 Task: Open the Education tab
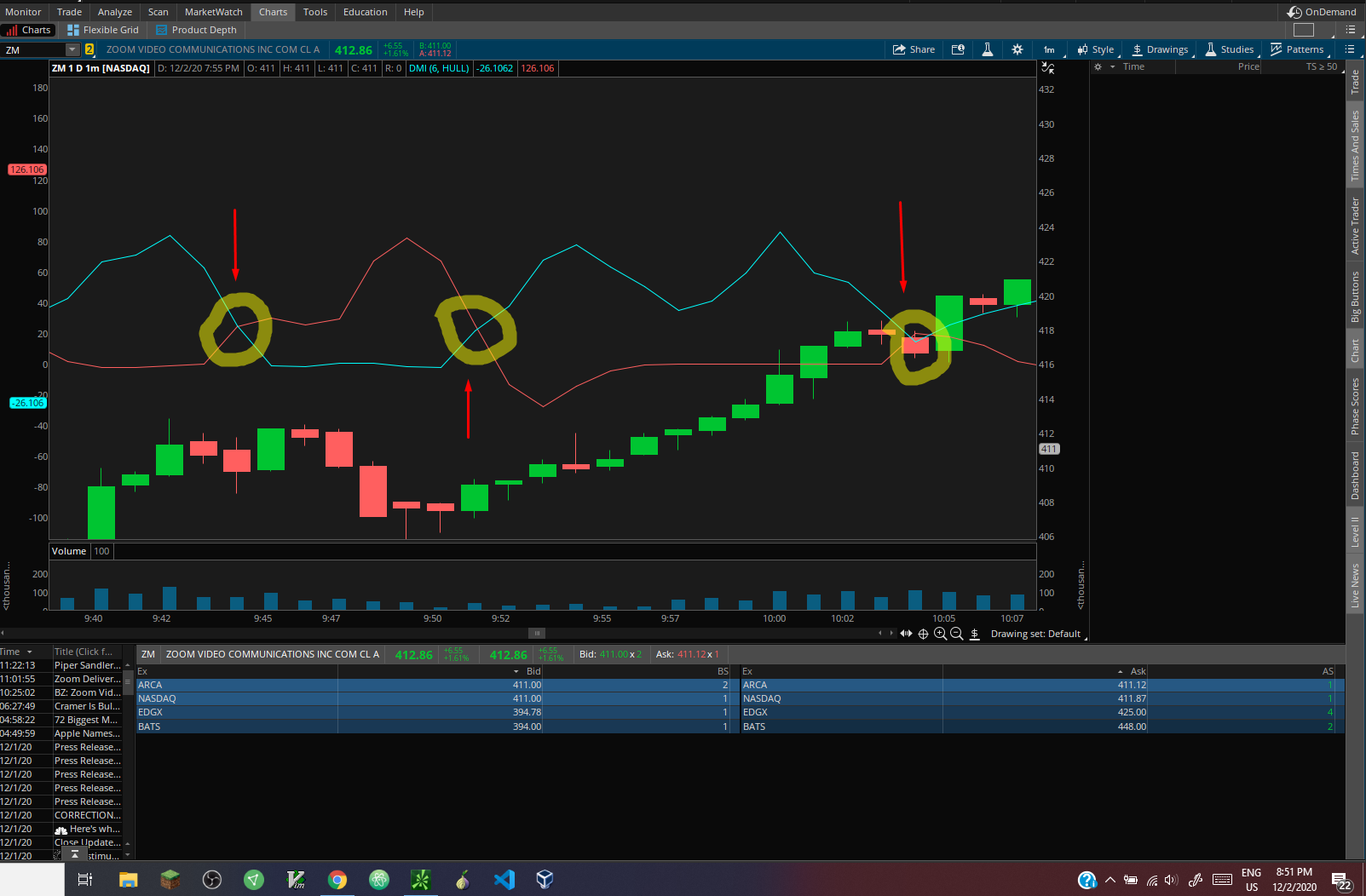(366, 12)
